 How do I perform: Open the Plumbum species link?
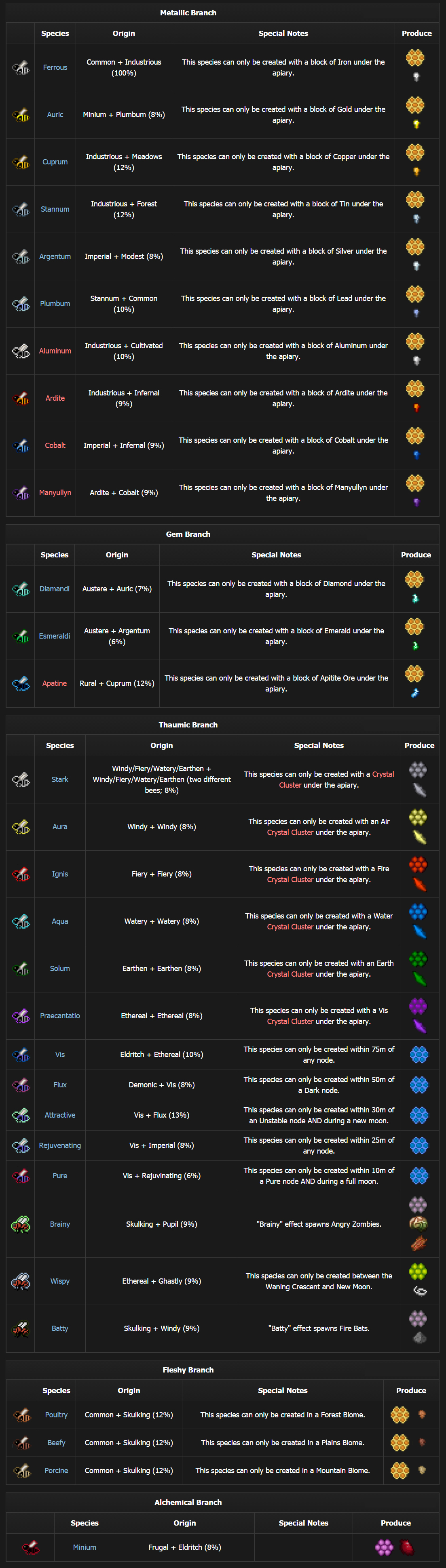tap(55, 304)
